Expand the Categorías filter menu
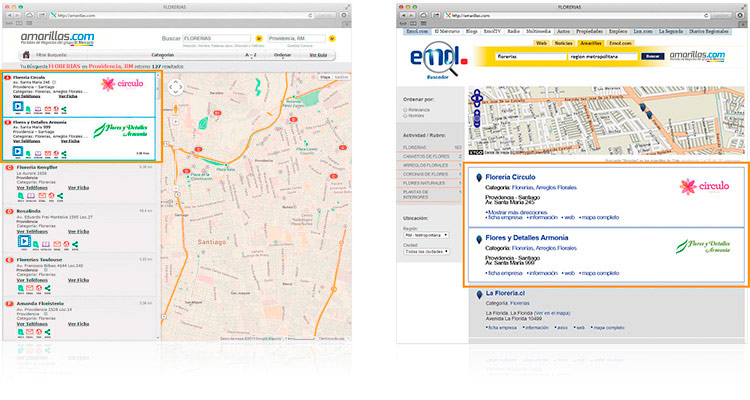Viewport: 750px width, 400px height. (162, 54)
